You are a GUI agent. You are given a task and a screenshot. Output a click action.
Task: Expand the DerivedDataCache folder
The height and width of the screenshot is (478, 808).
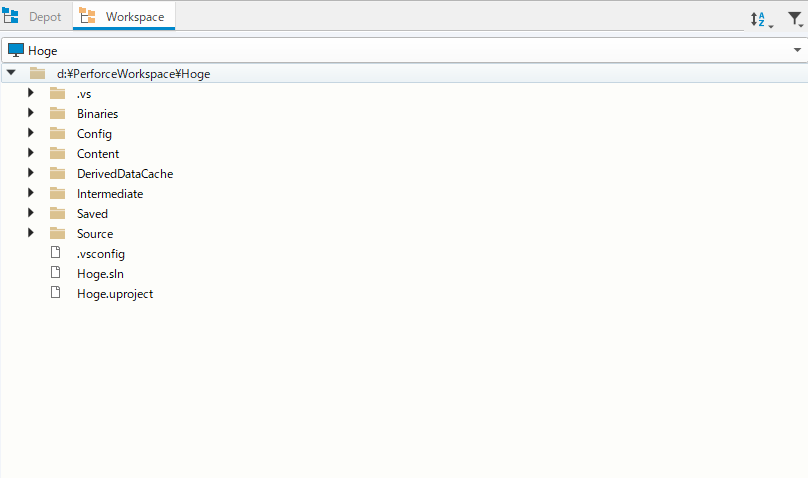pos(30,173)
